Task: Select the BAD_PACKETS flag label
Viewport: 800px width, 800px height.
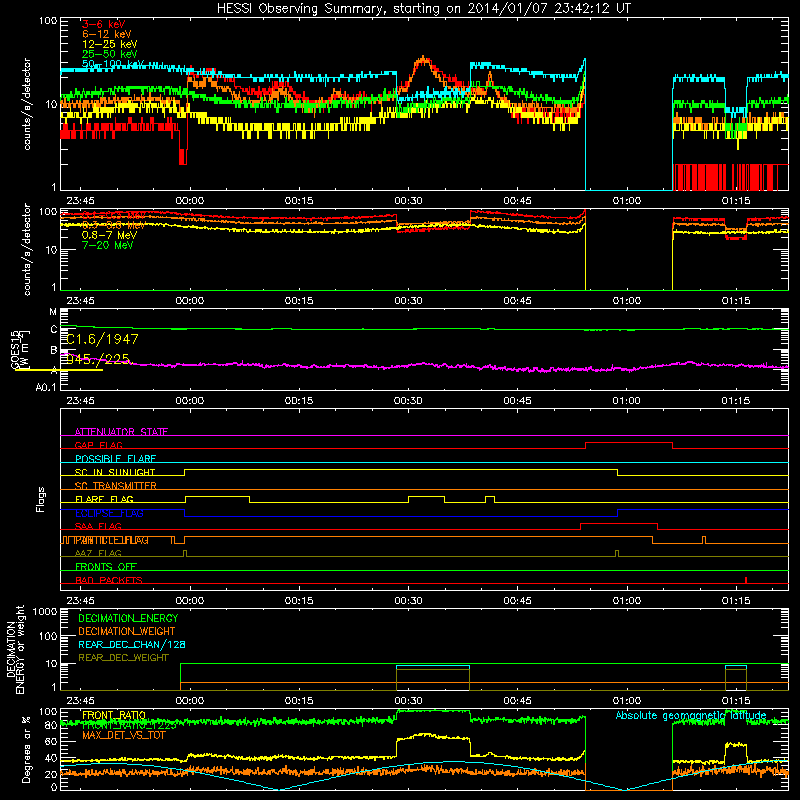Action: [109, 581]
